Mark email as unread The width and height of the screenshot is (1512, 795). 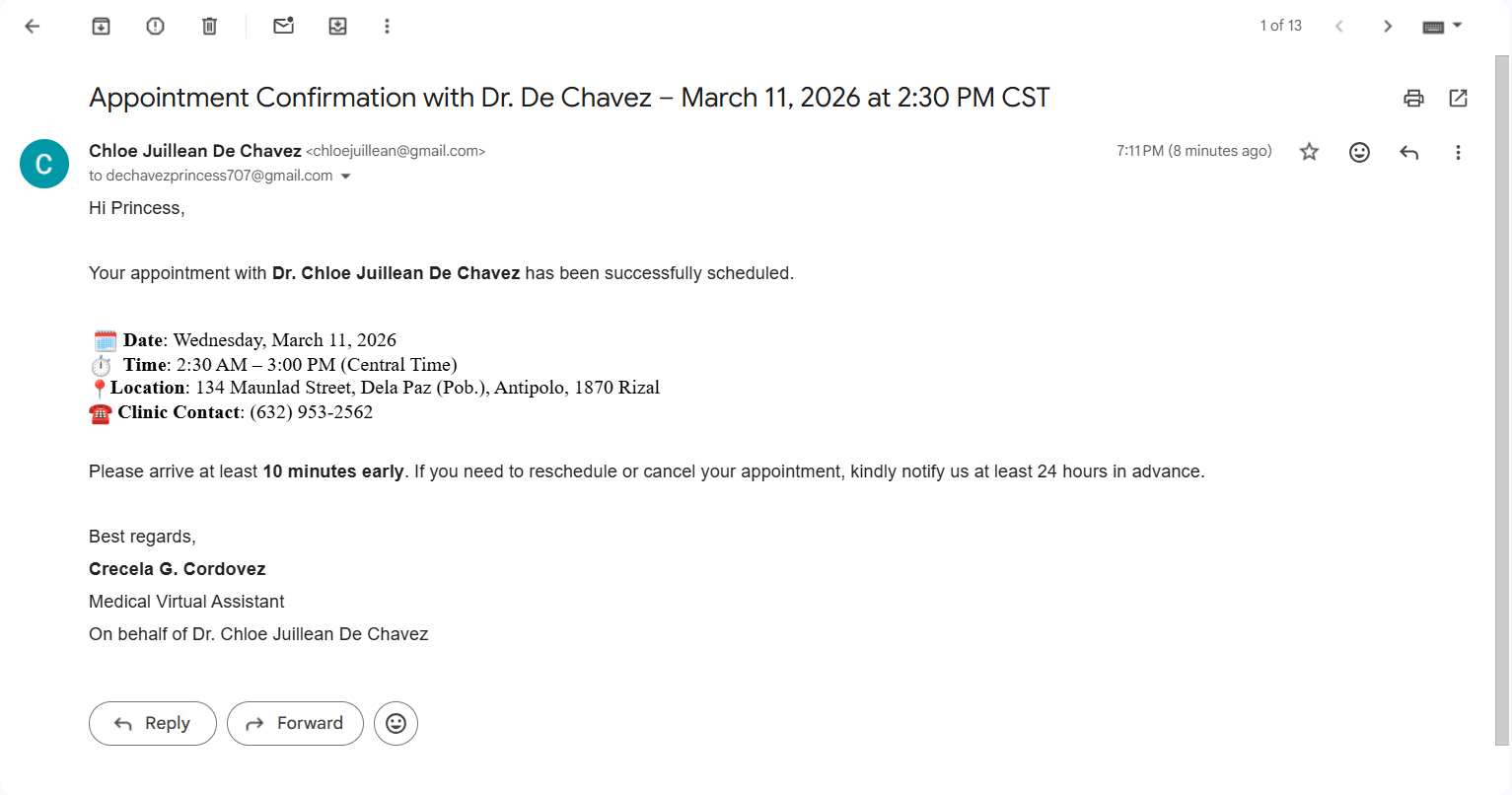284,27
